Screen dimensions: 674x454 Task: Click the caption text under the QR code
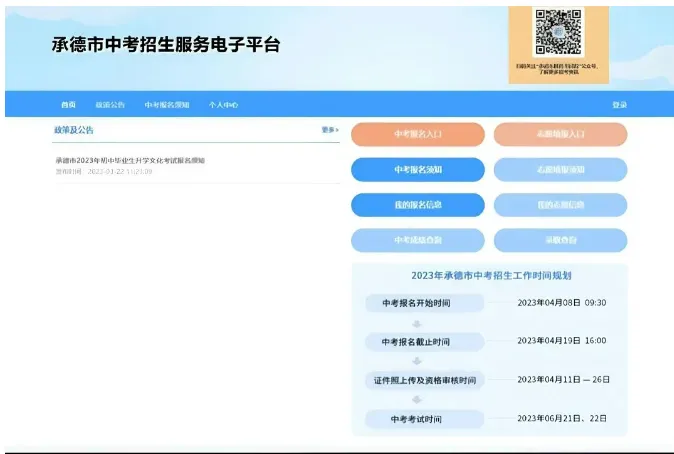point(558,69)
